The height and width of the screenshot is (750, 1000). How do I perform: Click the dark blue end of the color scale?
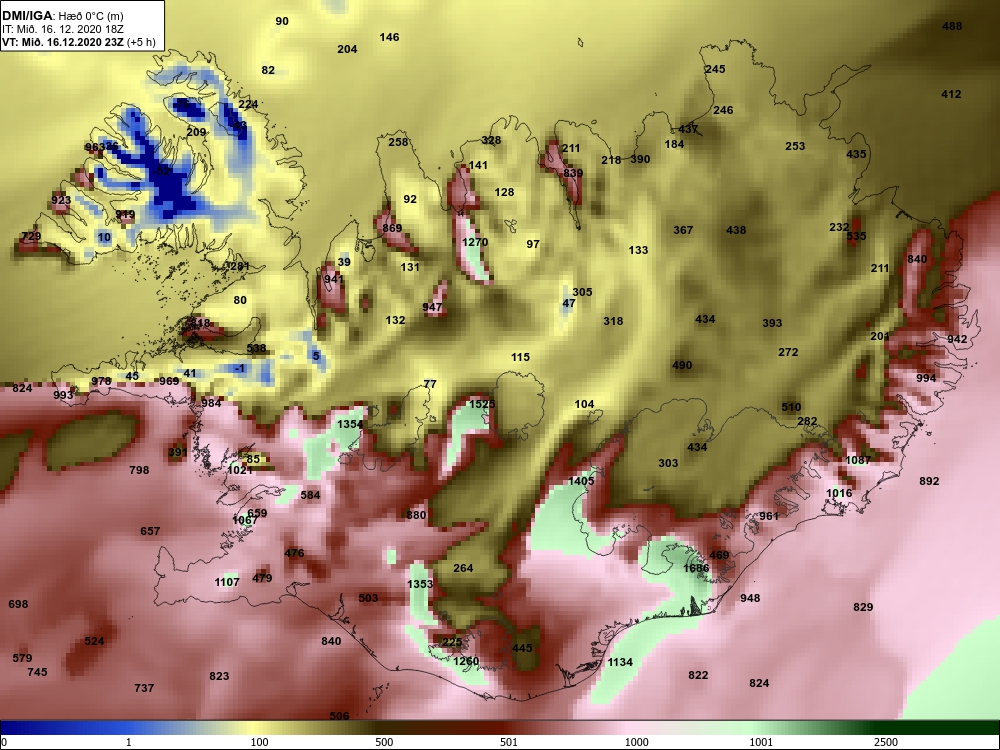[x=38, y=728]
